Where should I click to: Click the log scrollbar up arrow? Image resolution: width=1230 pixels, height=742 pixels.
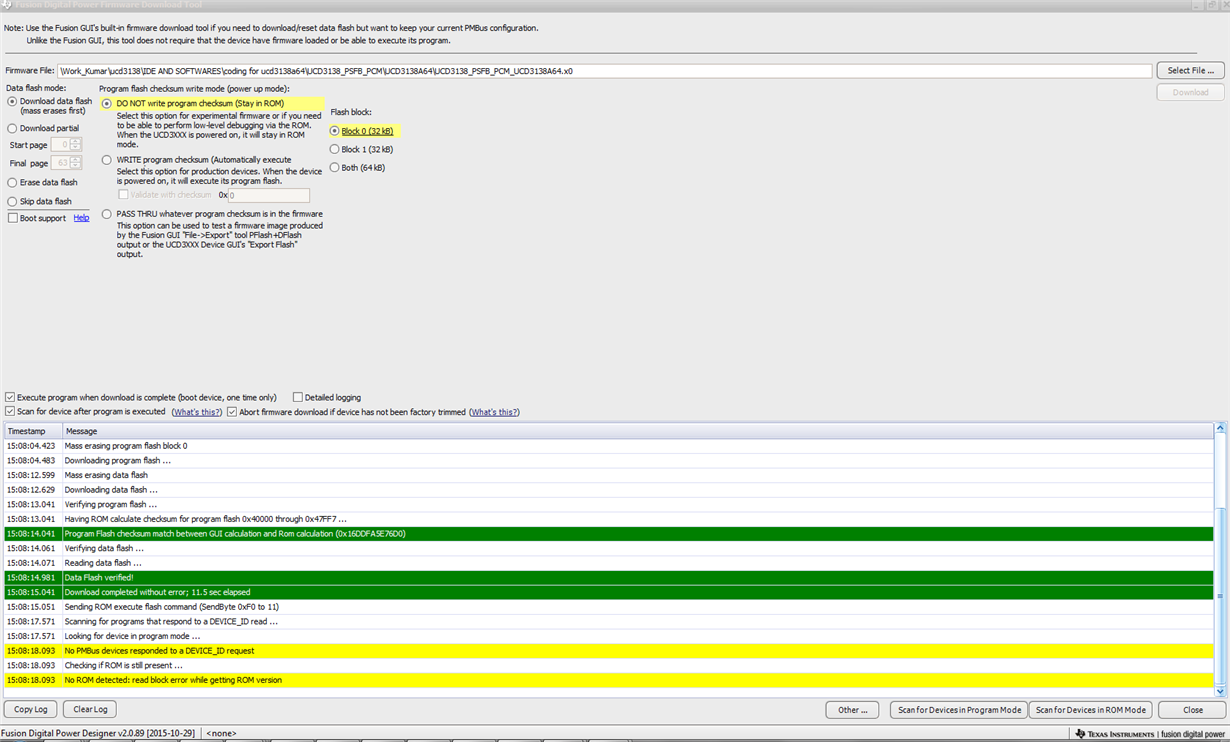[1220, 428]
